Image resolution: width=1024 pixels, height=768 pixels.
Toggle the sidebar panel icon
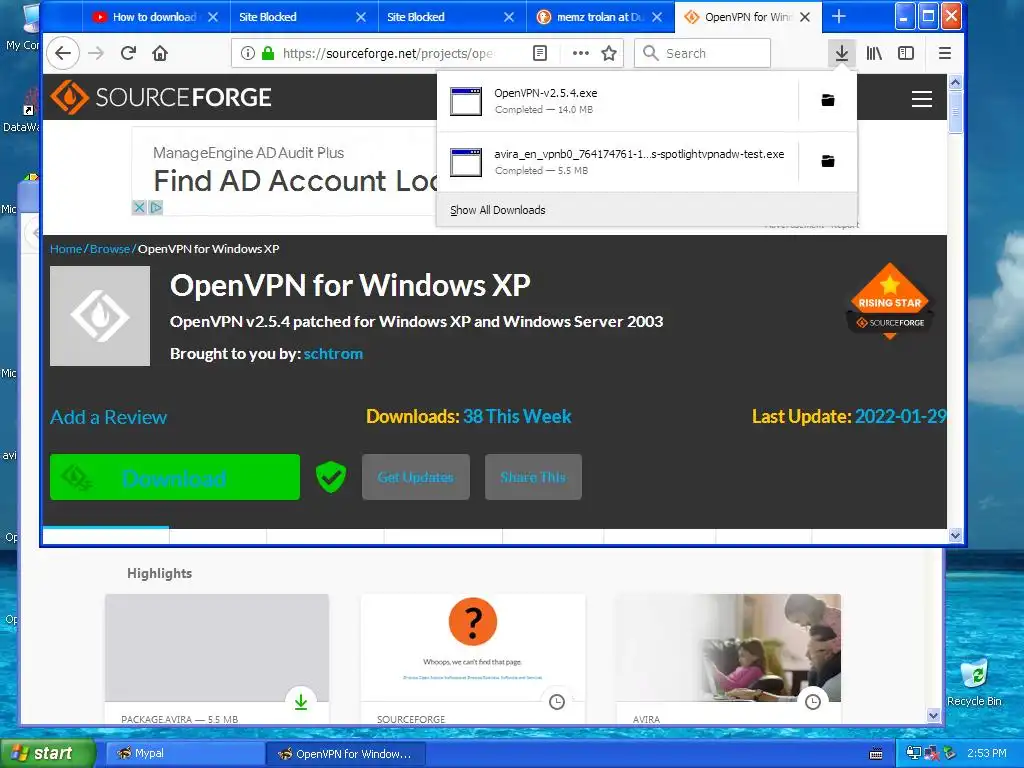(906, 54)
